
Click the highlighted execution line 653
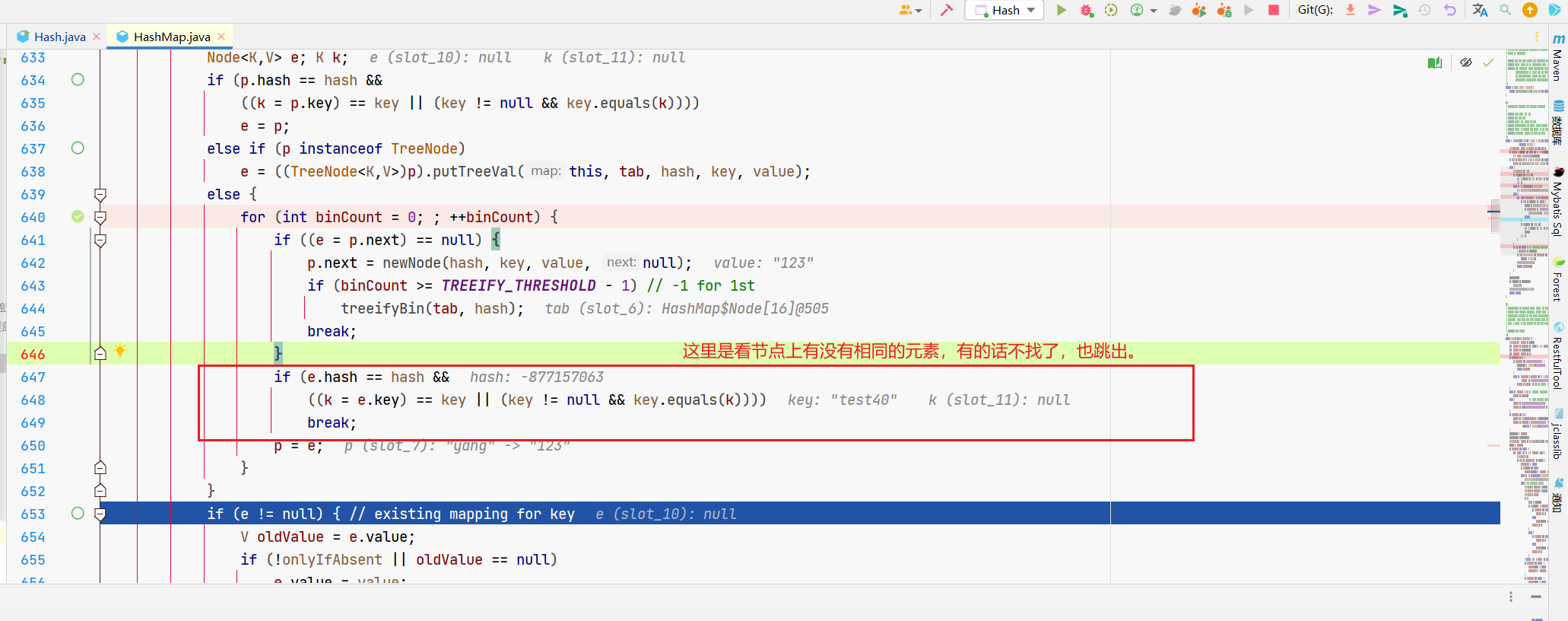(x=799, y=514)
